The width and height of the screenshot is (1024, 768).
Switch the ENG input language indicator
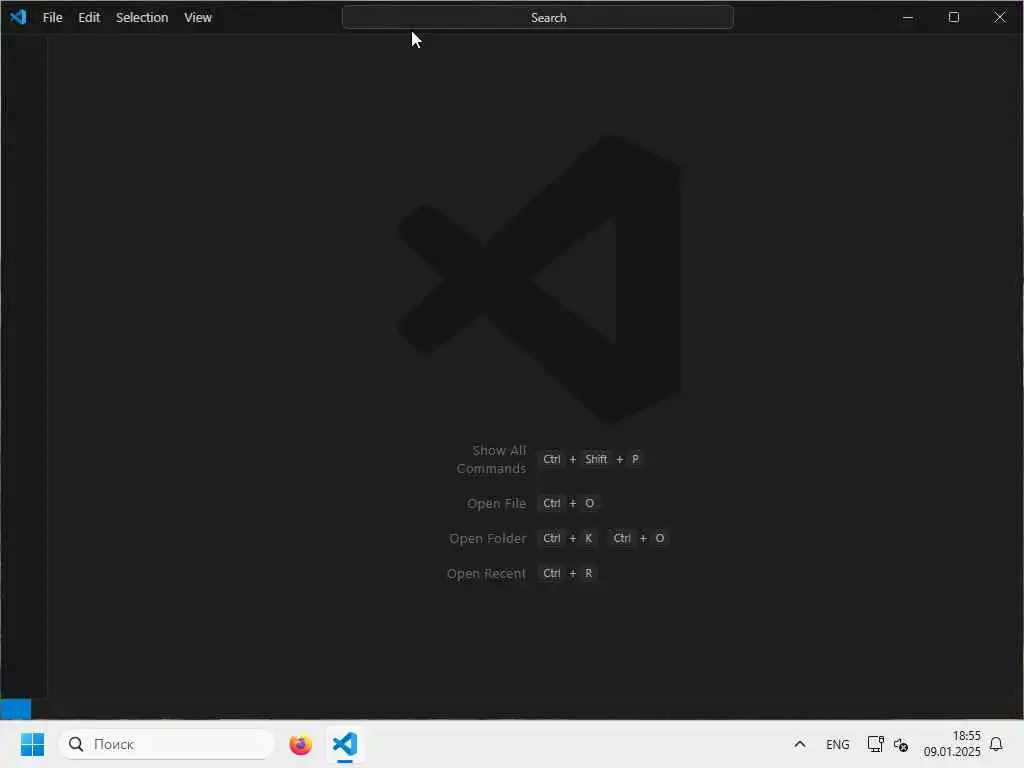[837, 744]
